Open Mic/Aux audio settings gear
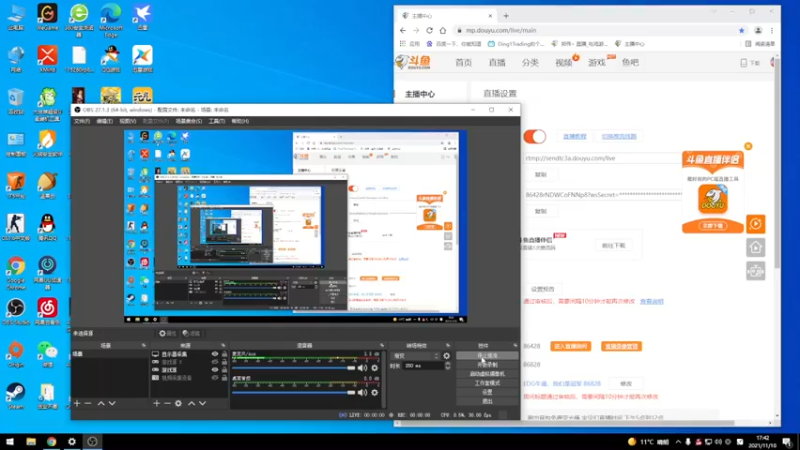 coord(374,368)
